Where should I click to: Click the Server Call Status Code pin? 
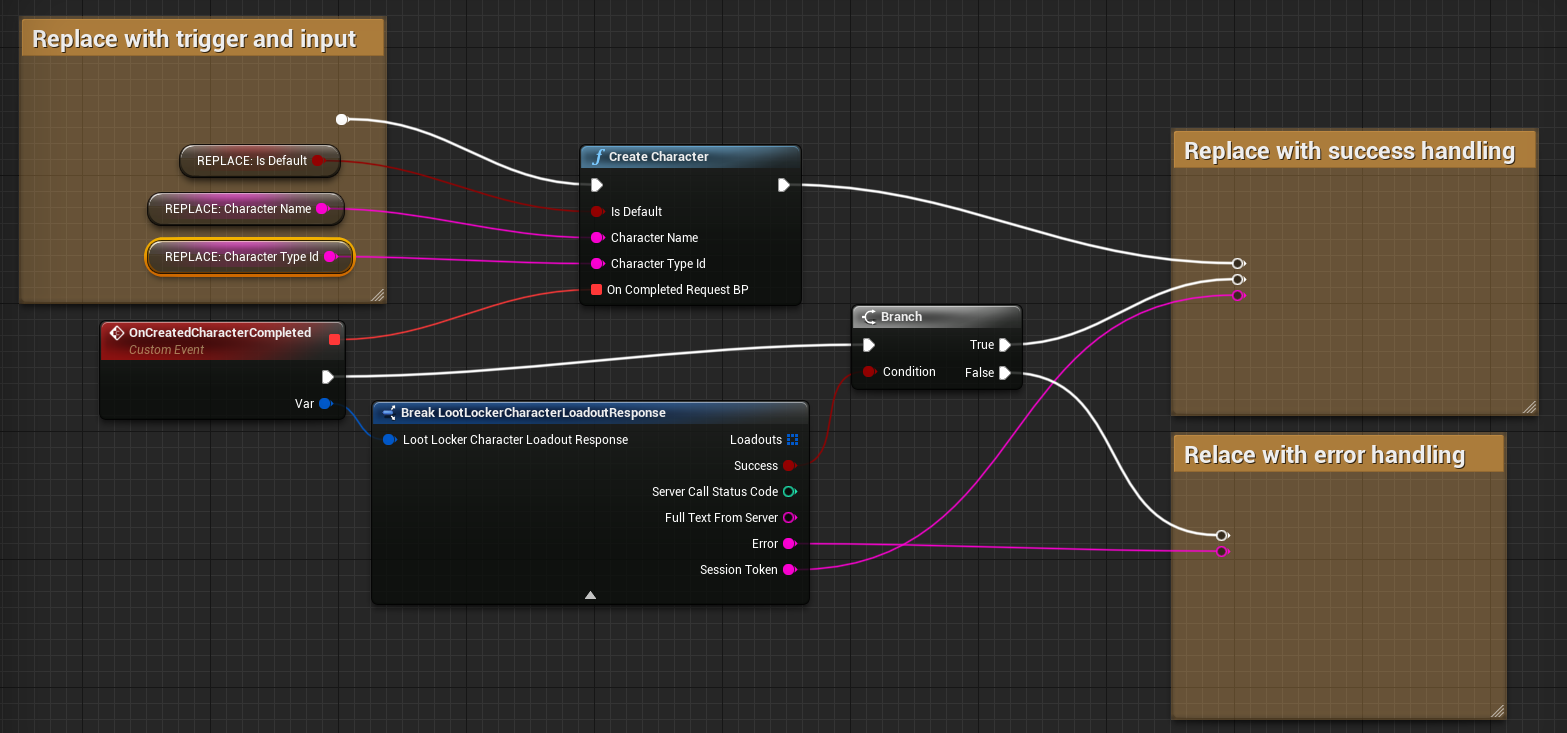pos(789,492)
